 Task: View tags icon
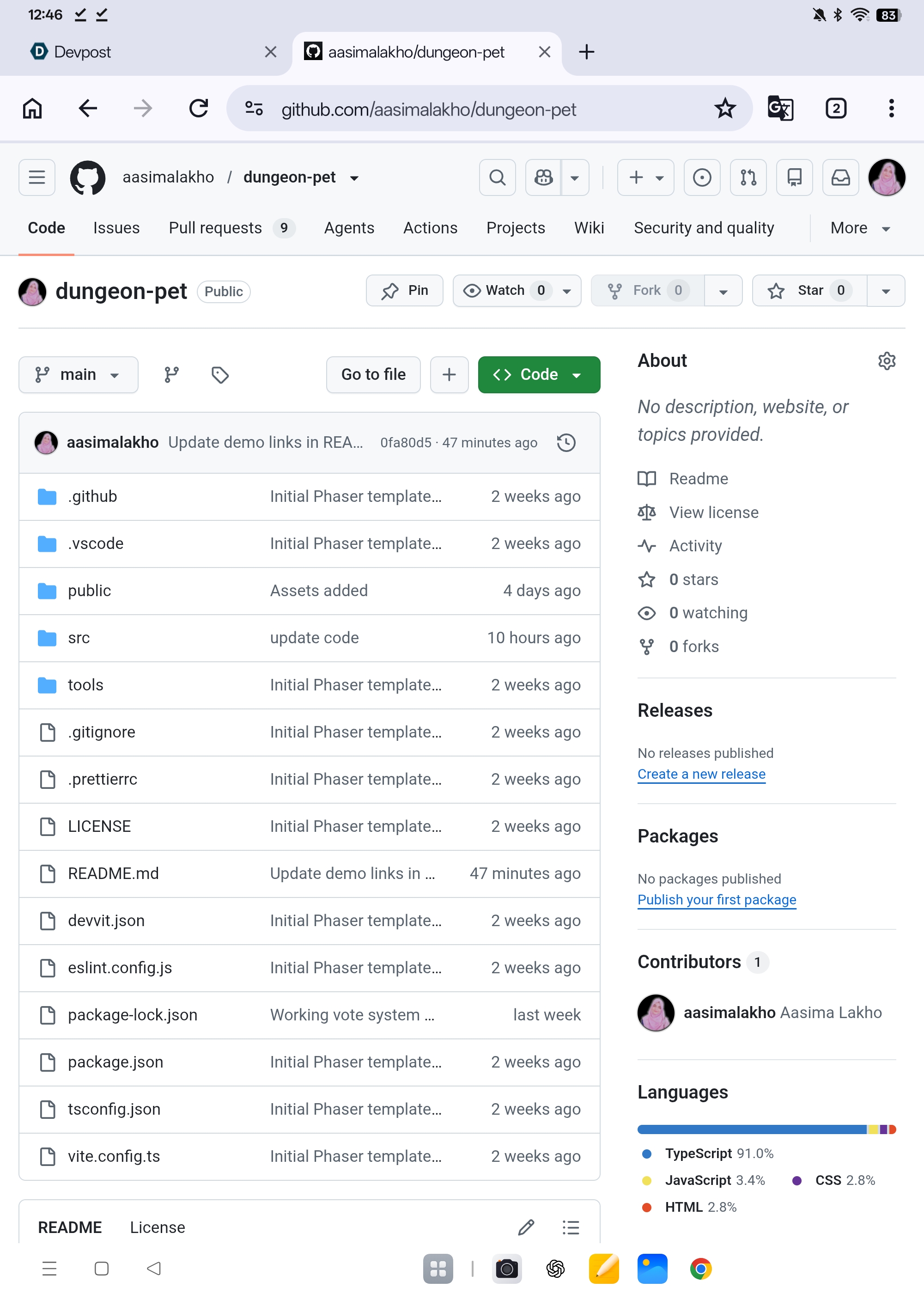[220, 374]
